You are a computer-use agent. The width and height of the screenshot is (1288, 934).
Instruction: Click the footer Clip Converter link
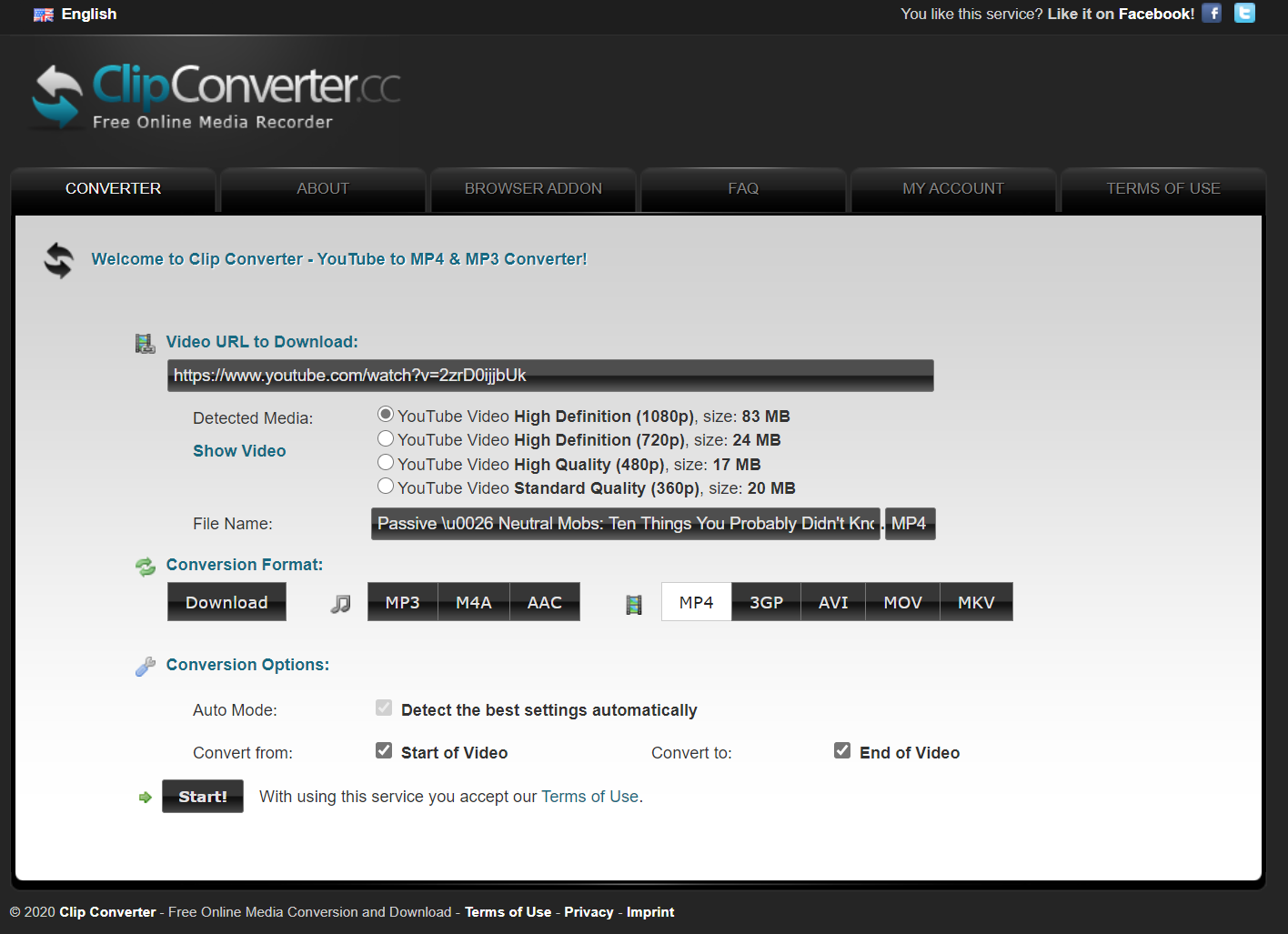[107, 912]
